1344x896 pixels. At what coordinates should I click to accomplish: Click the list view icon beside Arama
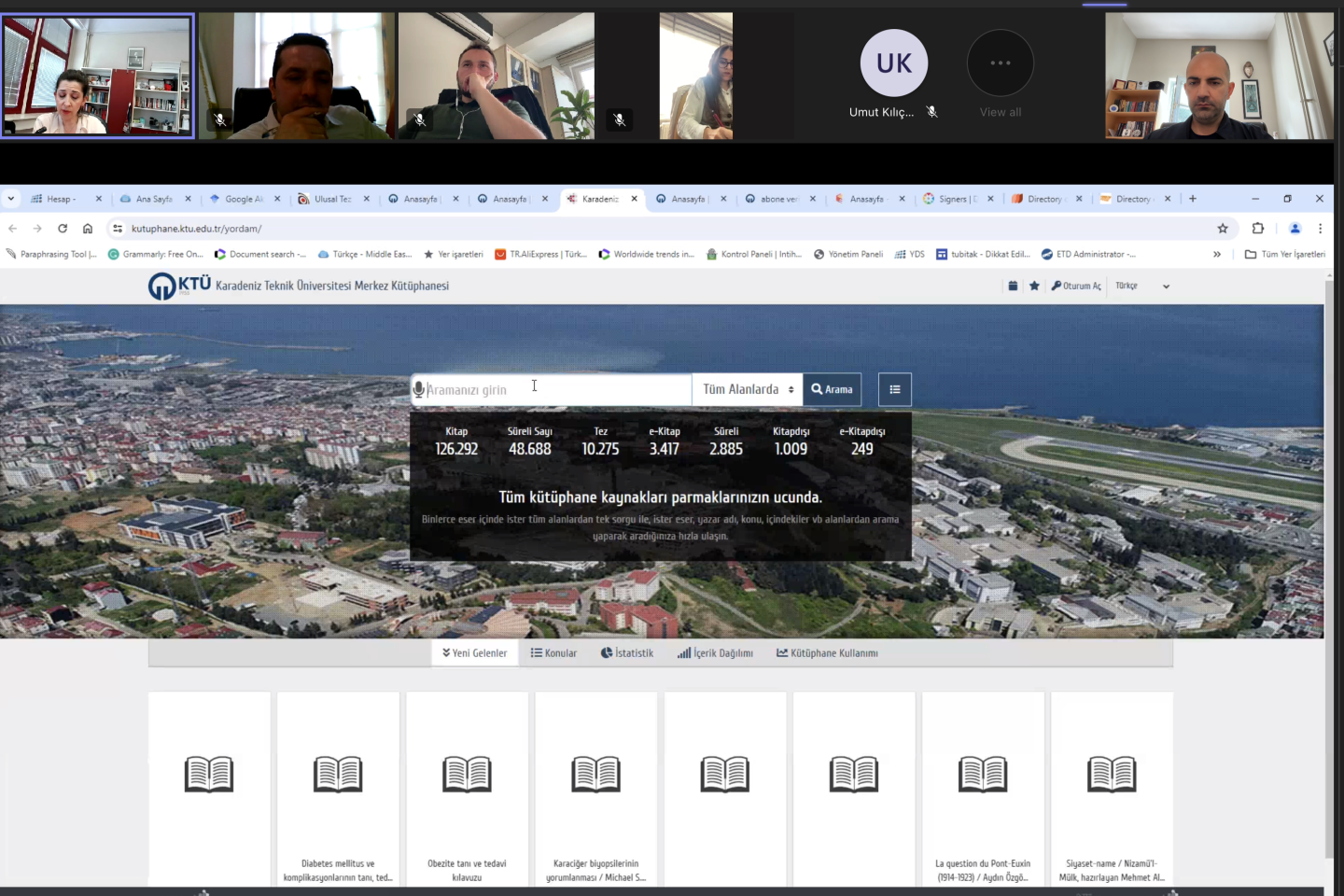pyautogui.click(x=894, y=390)
